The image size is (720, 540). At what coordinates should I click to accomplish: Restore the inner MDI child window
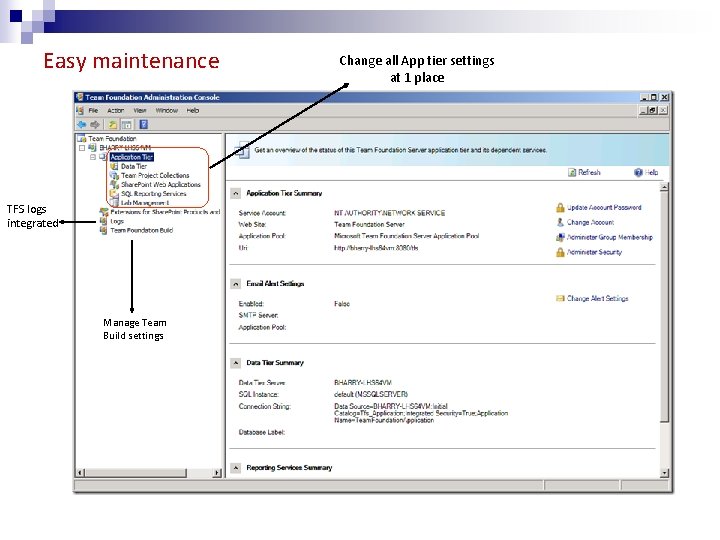(653, 110)
